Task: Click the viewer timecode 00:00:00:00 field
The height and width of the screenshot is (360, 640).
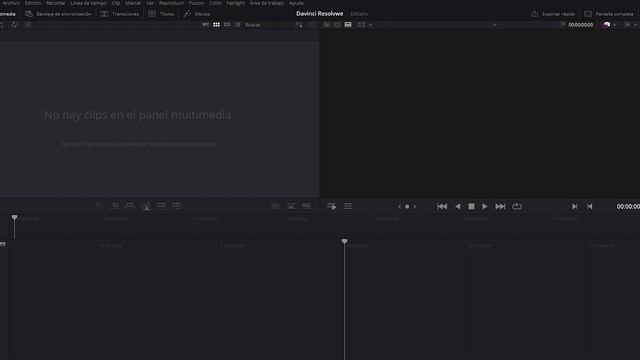Action: tap(580, 25)
